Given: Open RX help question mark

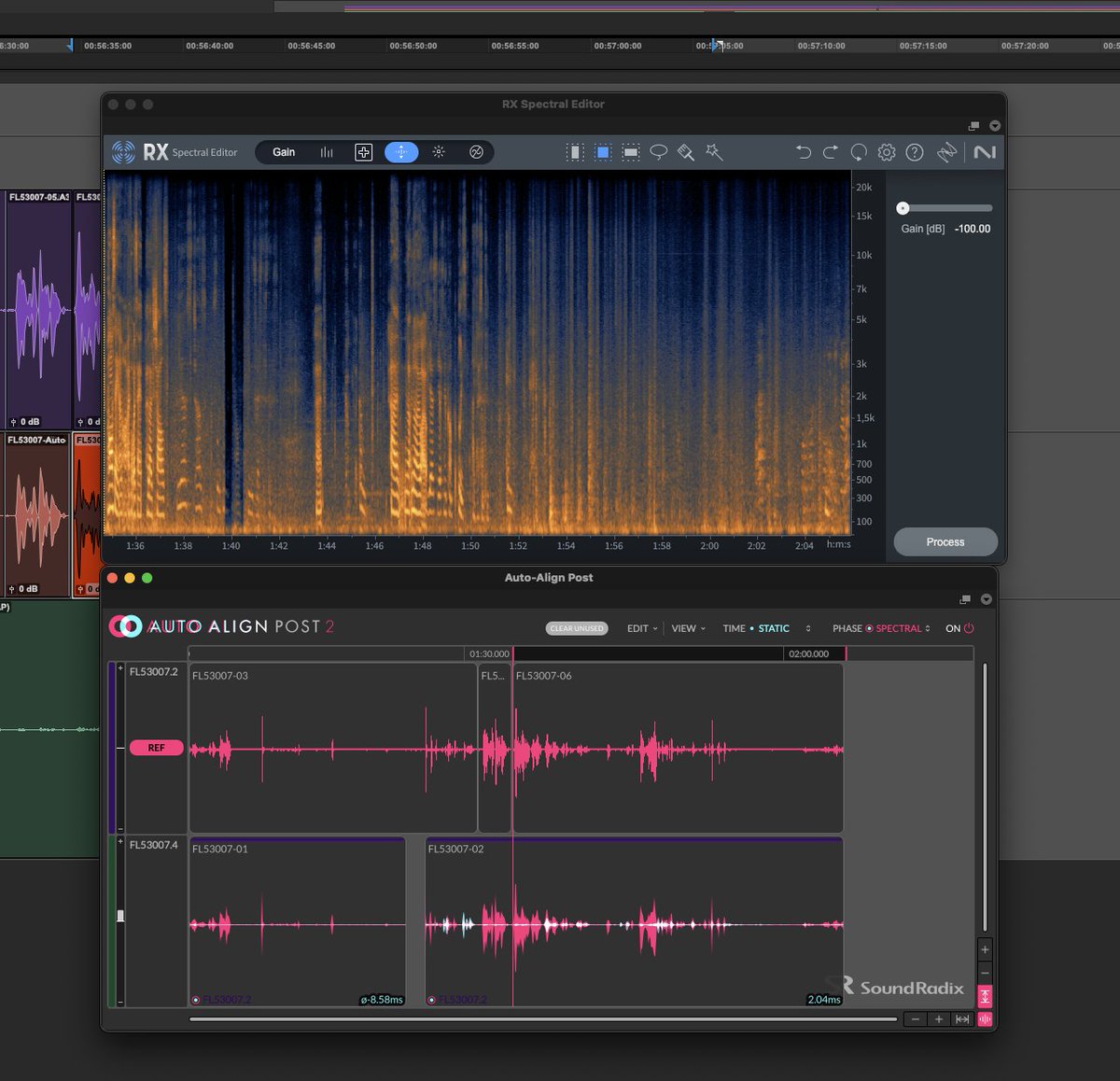Looking at the screenshot, I should 915,152.
